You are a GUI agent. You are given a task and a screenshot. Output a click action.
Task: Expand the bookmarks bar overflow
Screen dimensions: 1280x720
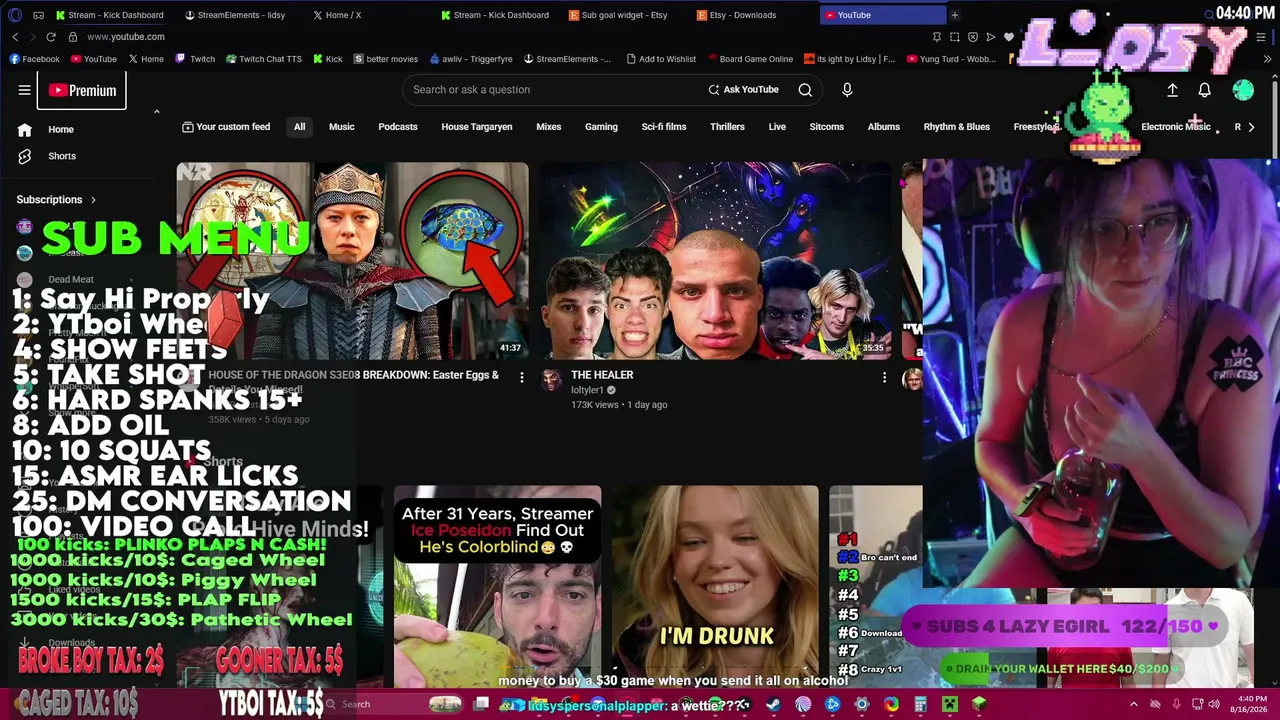pyautogui.click(x=1268, y=59)
